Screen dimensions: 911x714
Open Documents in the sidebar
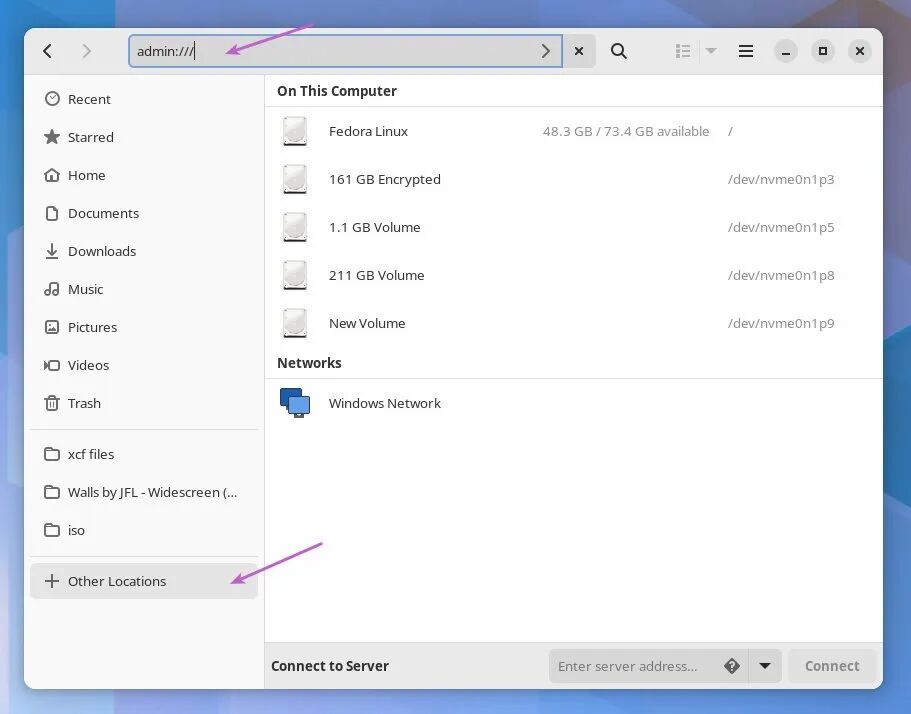coord(144,213)
